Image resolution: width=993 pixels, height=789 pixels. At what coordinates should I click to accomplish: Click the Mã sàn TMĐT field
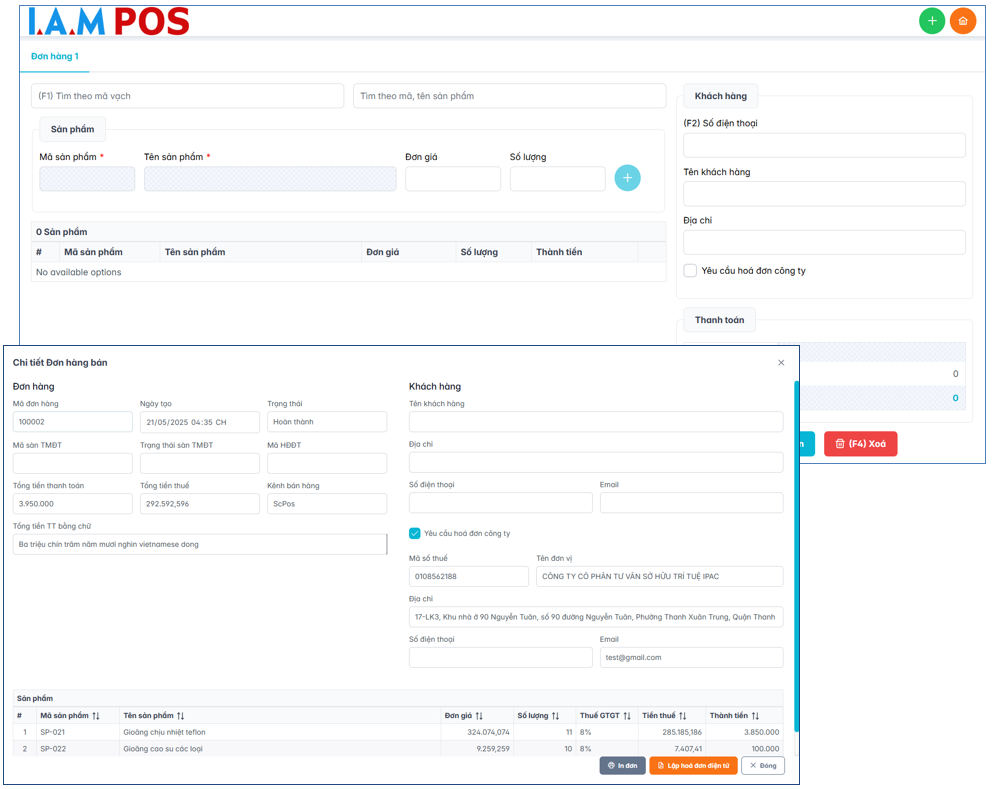(73, 463)
